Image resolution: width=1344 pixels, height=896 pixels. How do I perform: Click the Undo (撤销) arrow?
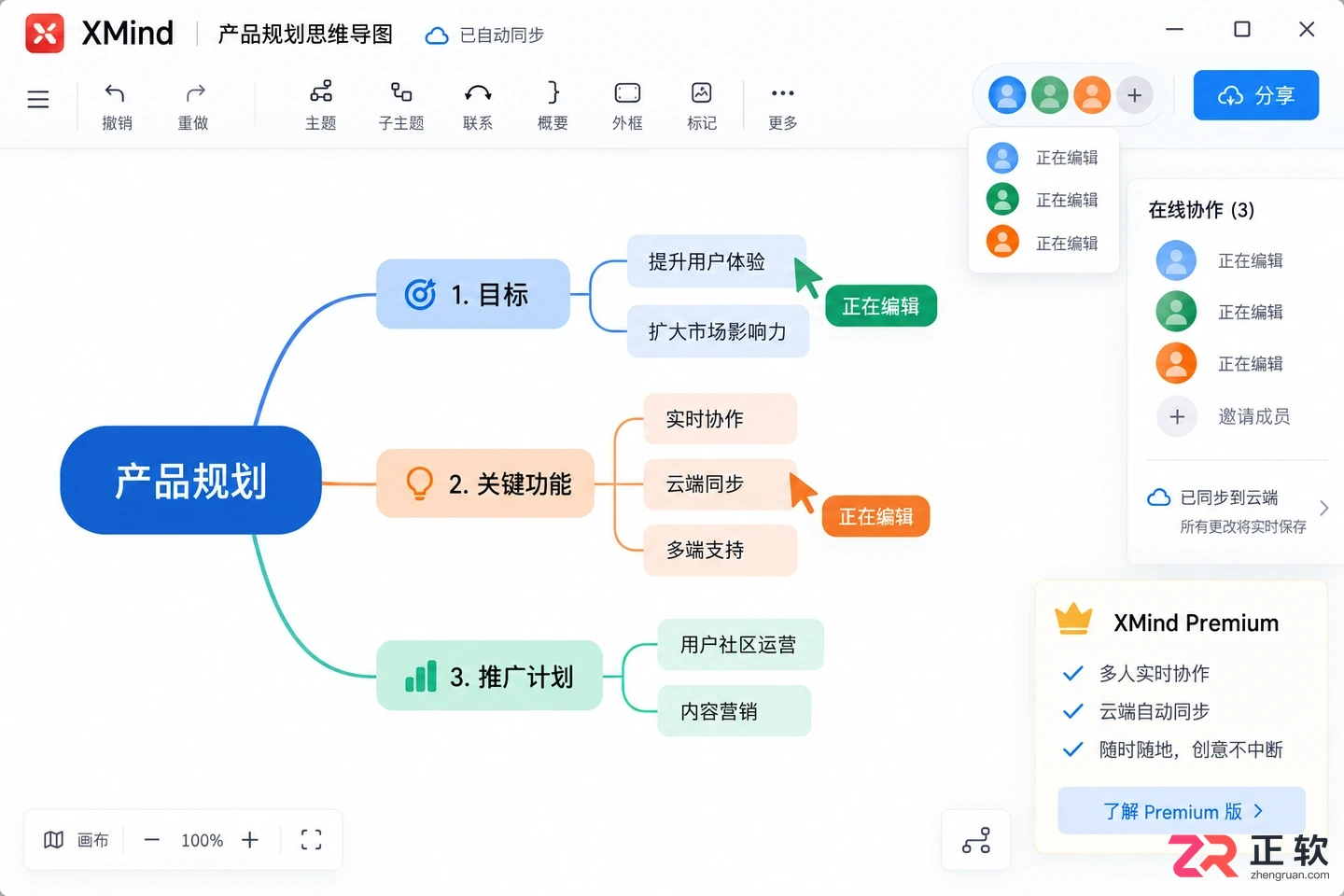pos(116,106)
